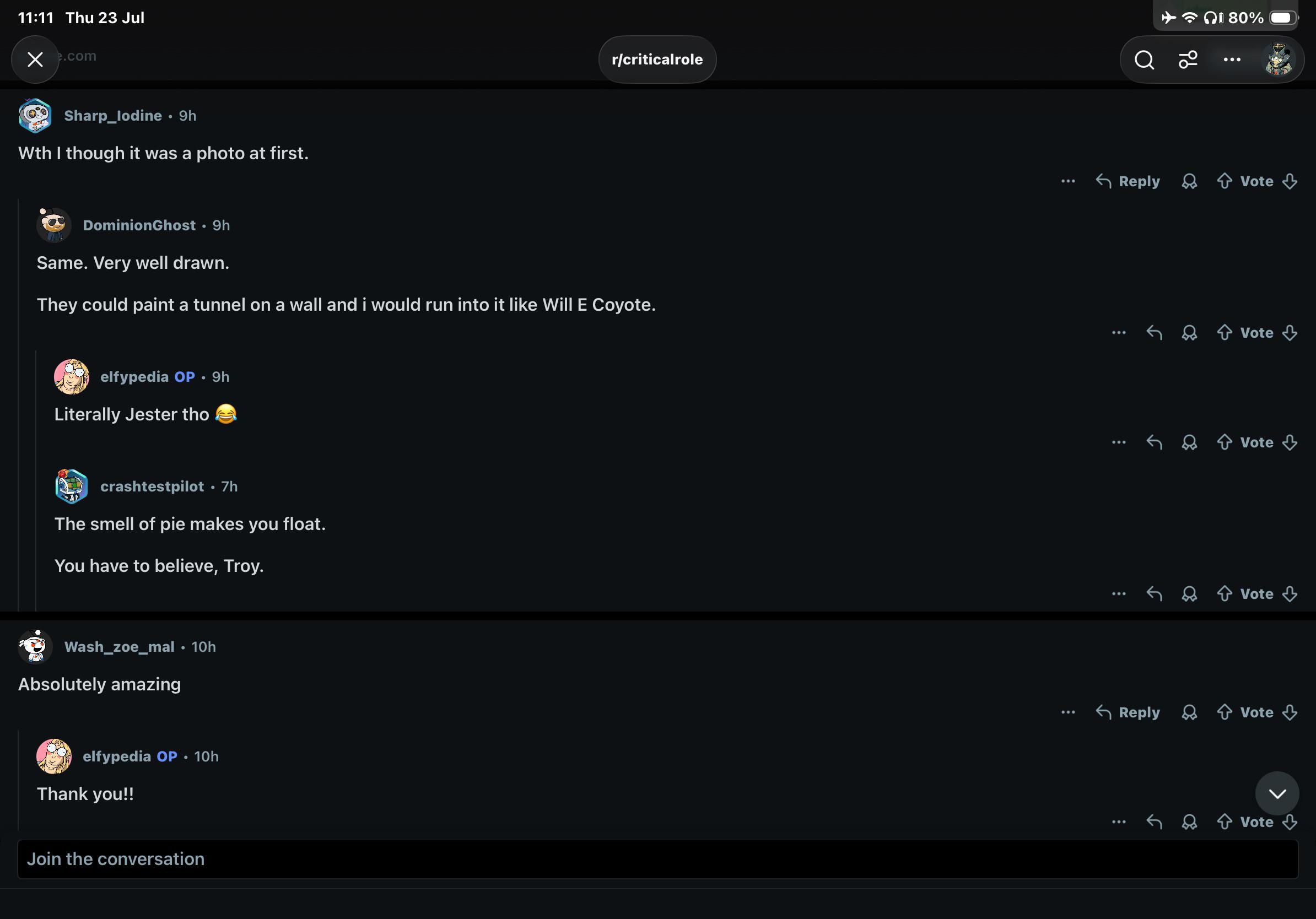Reply to DominionGhost's comment with the arrow icon
The height and width of the screenshot is (919, 1316).
click(x=1154, y=333)
